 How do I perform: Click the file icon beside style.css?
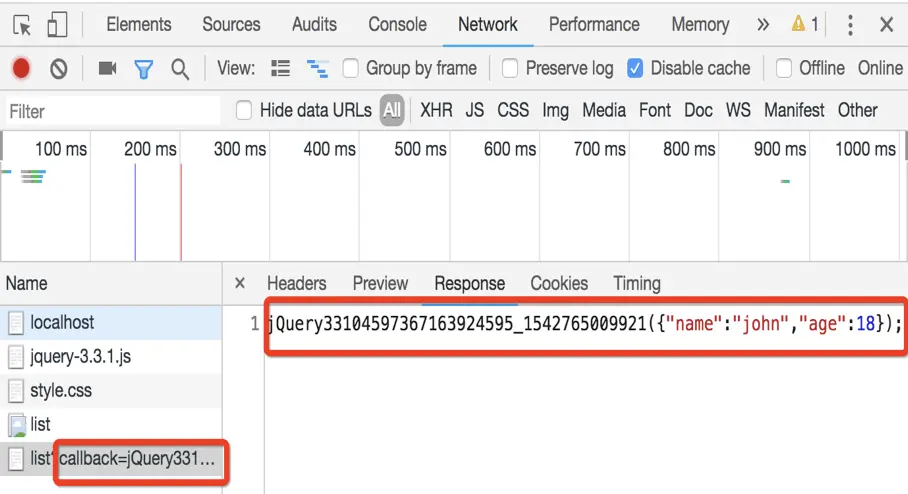coord(16,391)
